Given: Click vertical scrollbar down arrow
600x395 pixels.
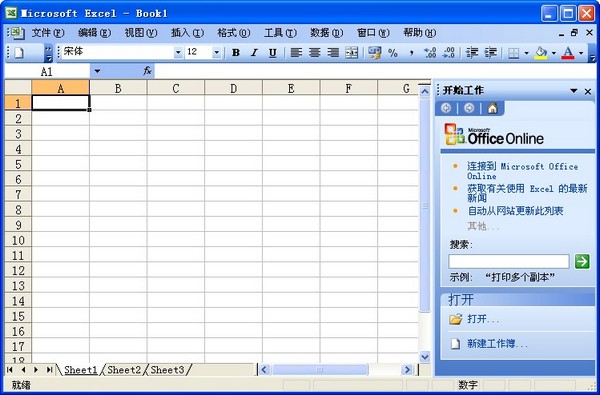Looking at the screenshot, I should click(425, 357).
